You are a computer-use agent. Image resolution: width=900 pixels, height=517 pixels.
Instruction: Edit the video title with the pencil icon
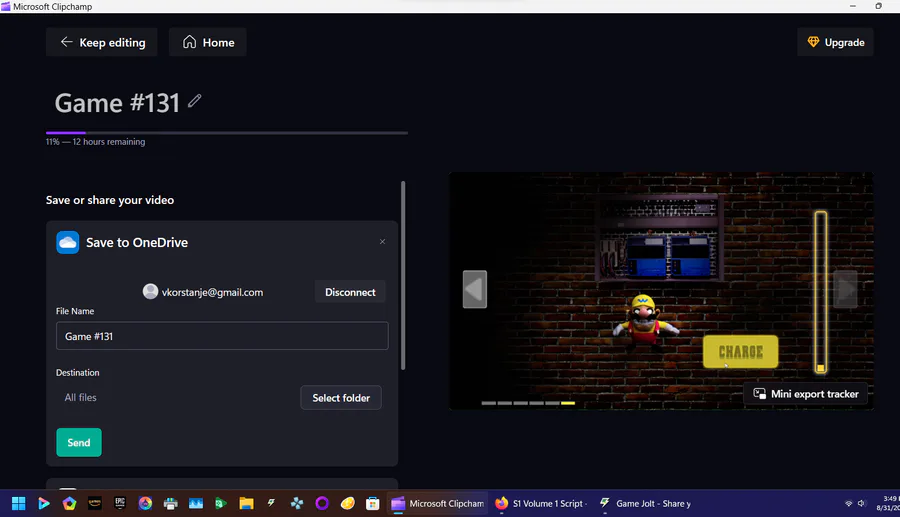point(195,101)
